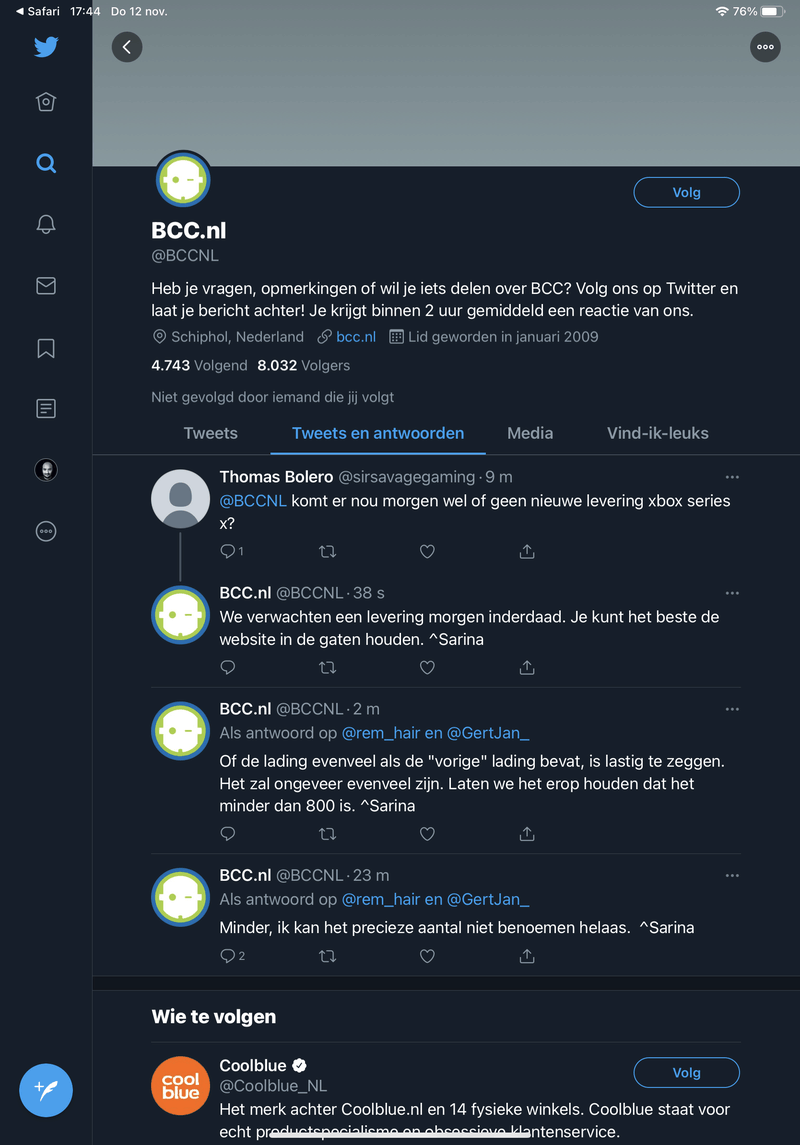Go back using the arrow button
This screenshot has width=800, height=1145.
127,46
